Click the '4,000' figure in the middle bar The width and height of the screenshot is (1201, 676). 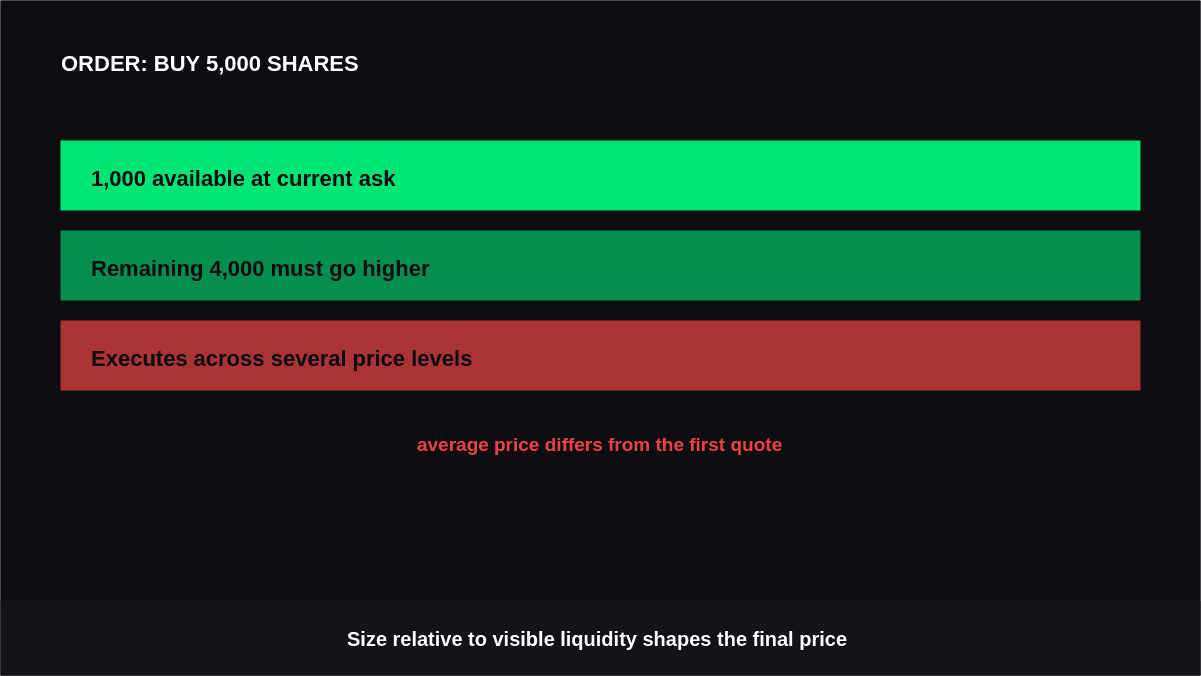click(x=237, y=269)
